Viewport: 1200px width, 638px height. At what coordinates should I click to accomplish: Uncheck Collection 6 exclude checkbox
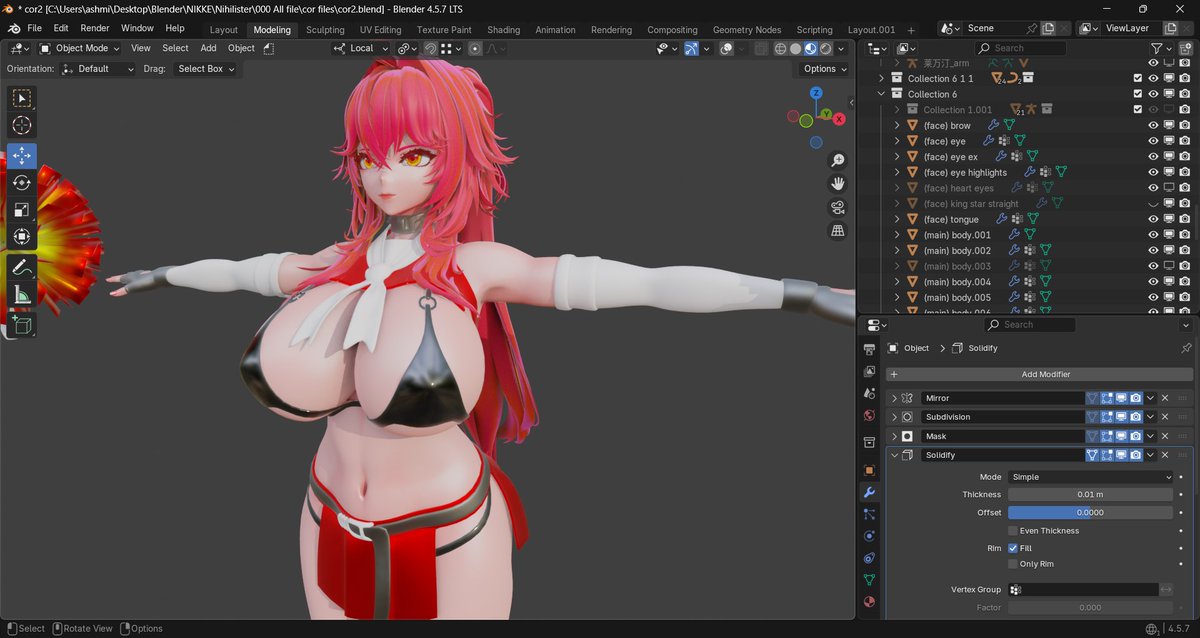(x=1137, y=94)
